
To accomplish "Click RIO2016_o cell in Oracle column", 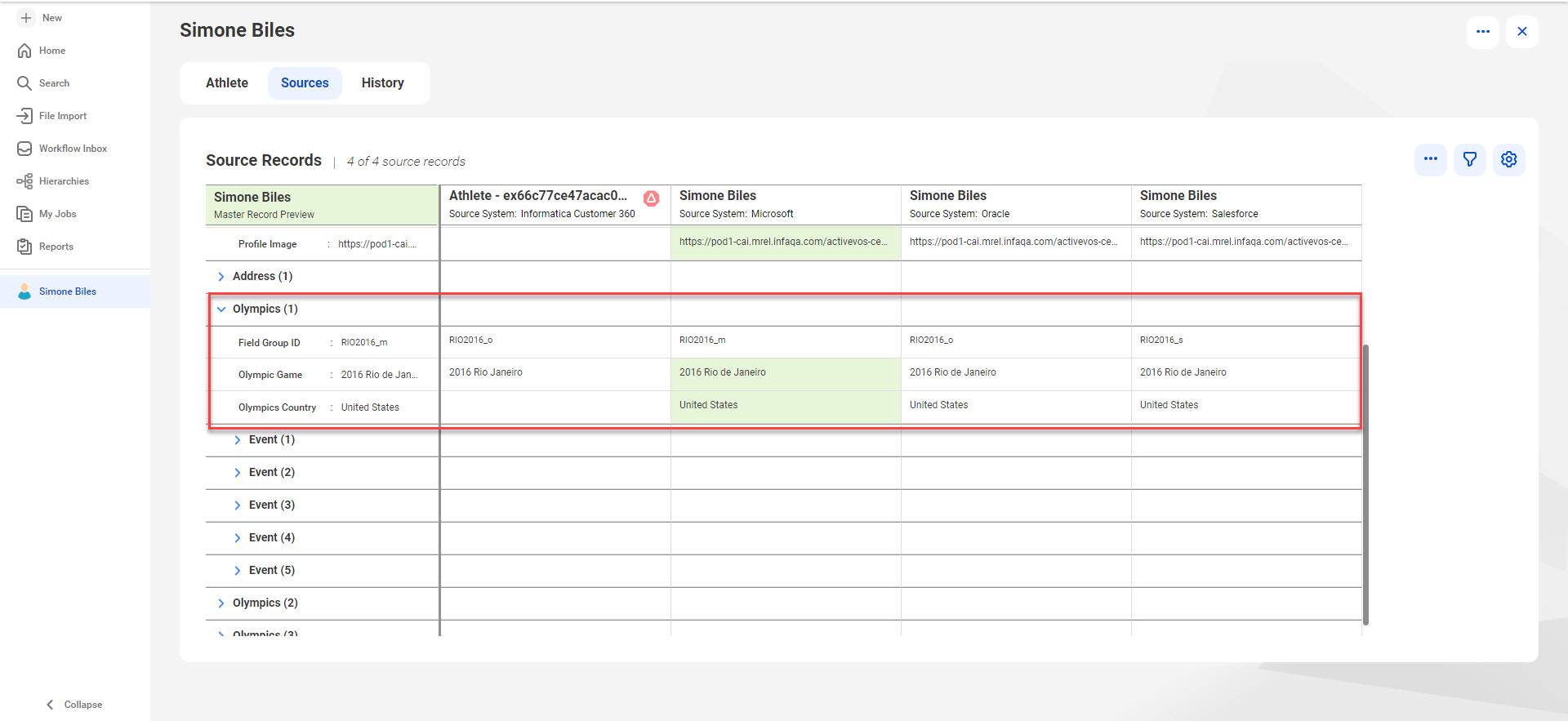I will [x=1016, y=340].
